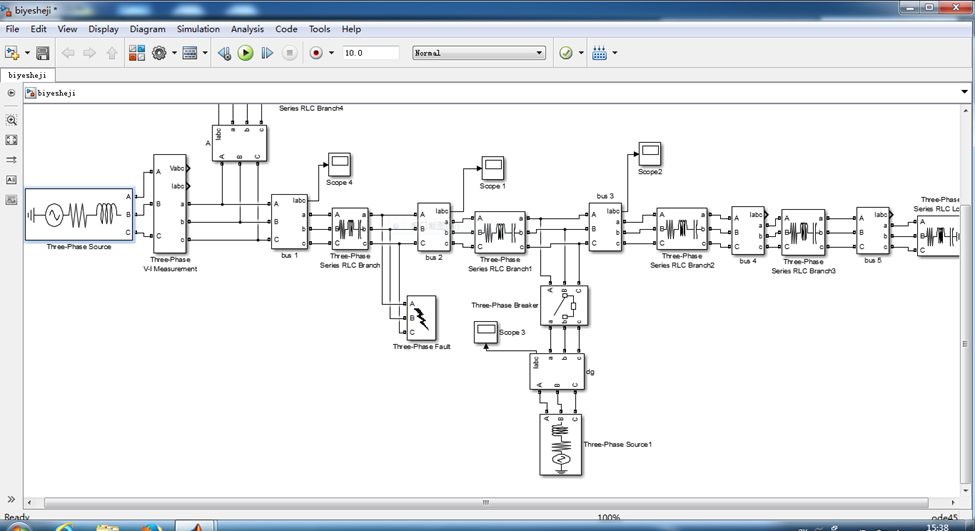The image size is (975, 531).
Task: Open the Library Browser icon
Action: [137, 53]
